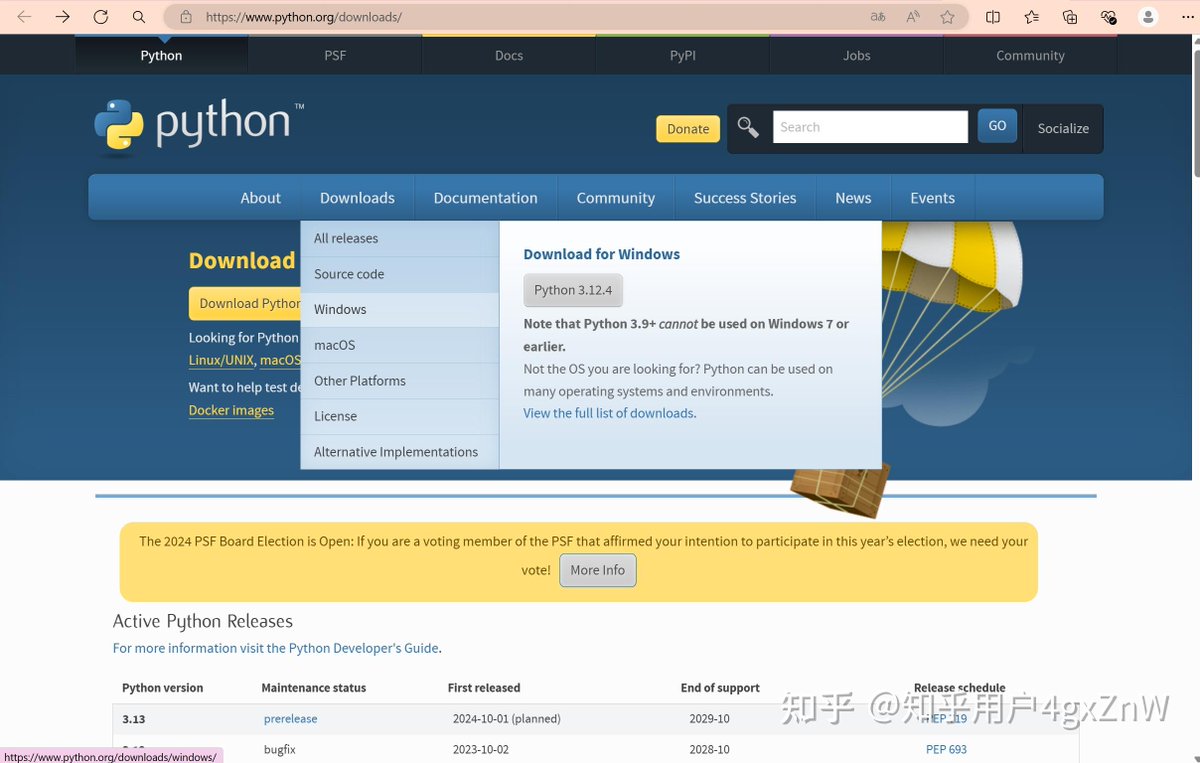Viewport: 1200px width, 763px height.
Task: Select Alternative Implementations menu entry
Action: (x=400, y=452)
